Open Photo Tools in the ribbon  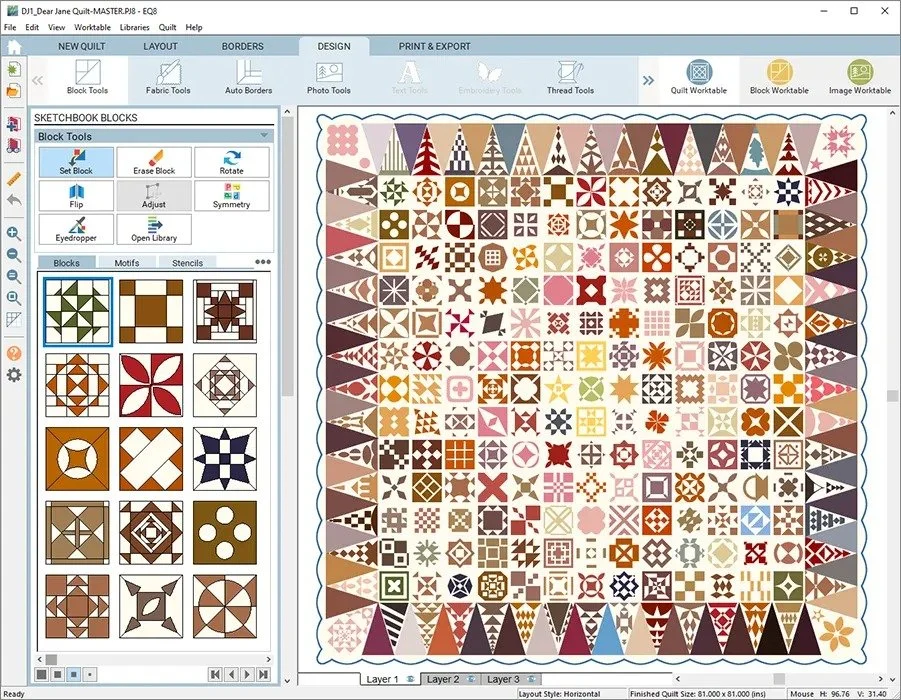[329, 78]
